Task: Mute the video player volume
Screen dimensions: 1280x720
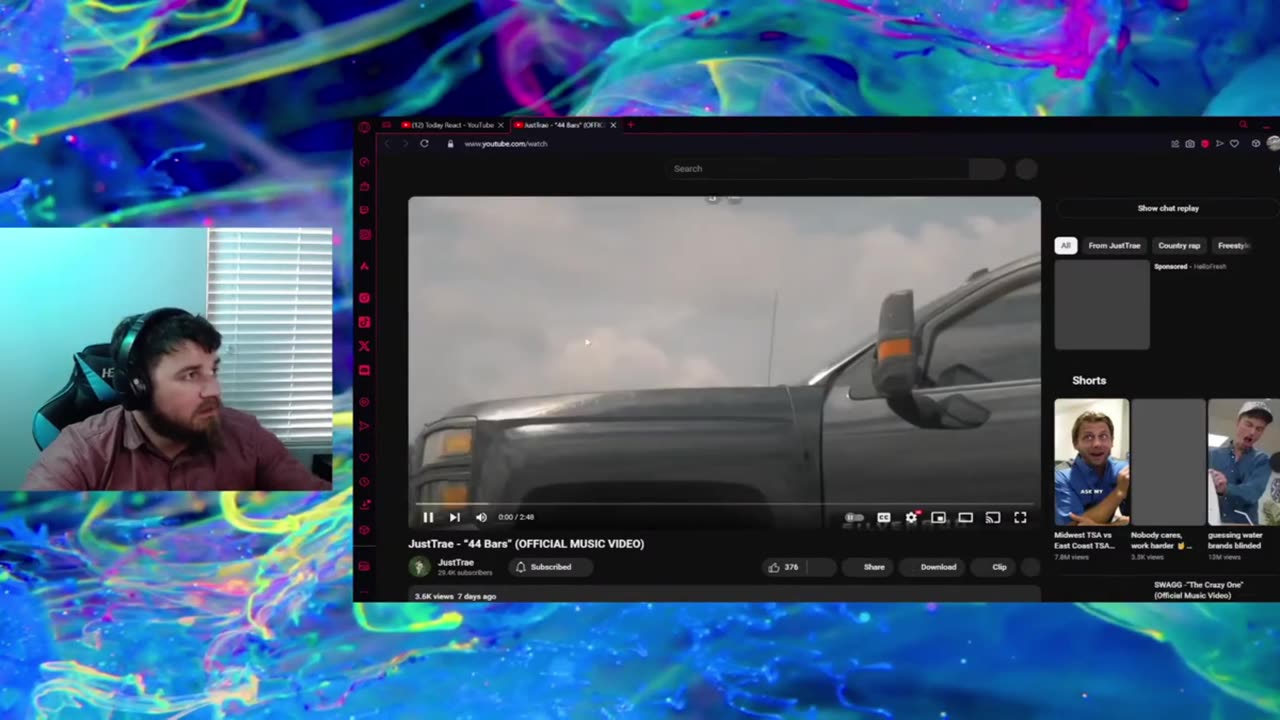Action: click(x=481, y=517)
